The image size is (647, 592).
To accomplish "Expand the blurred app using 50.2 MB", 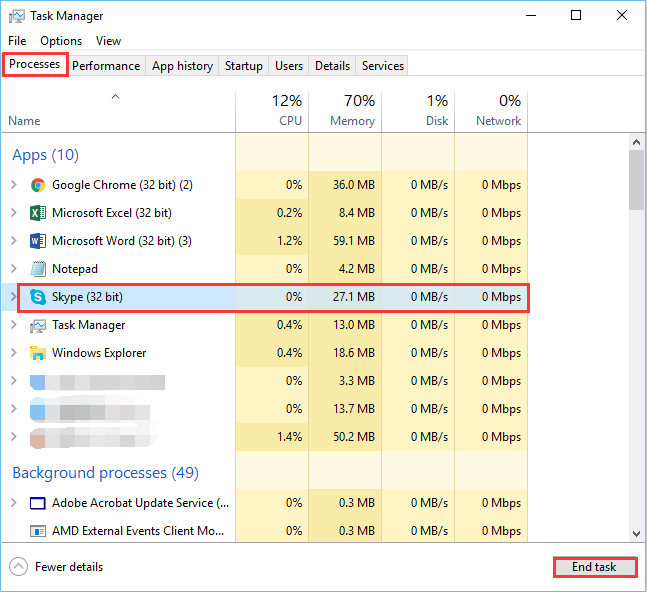I will (x=14, y=437).
